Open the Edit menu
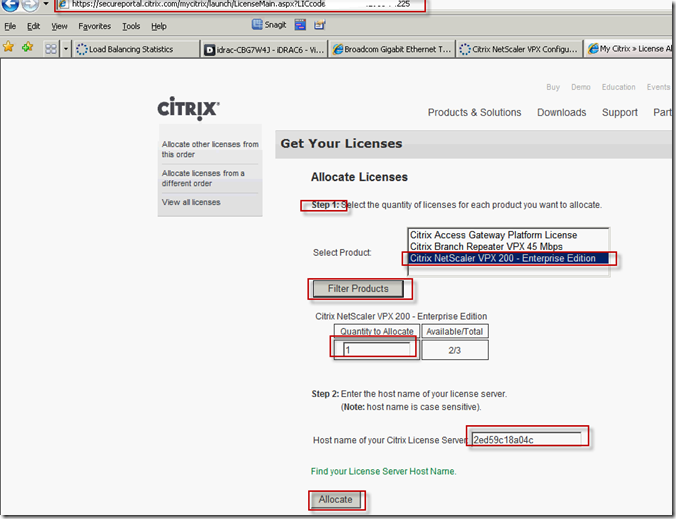This screenshot has width=676, height=519. point(33,26)
